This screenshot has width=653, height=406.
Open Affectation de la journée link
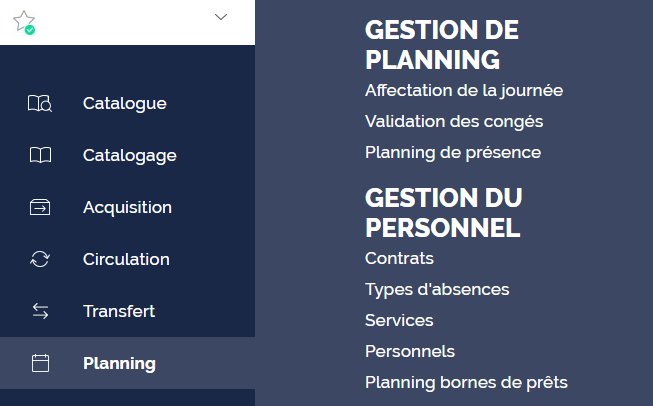click(464, 91)
